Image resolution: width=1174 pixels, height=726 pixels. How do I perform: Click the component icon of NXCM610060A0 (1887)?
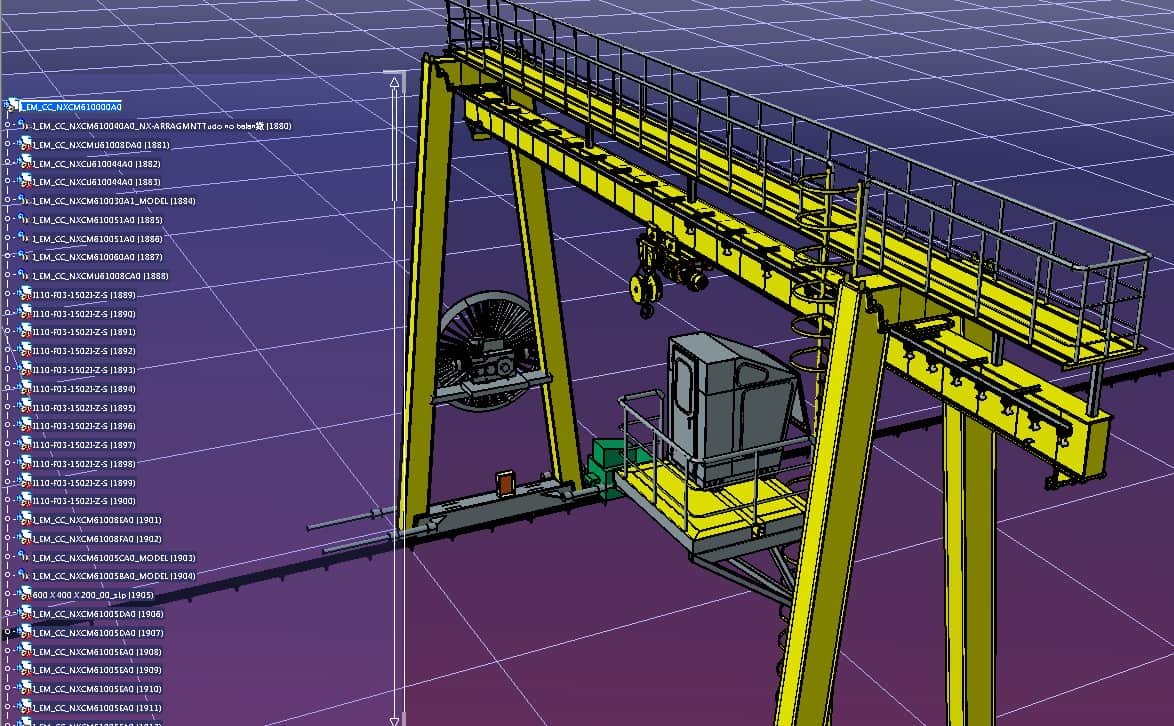pos(24,257)
